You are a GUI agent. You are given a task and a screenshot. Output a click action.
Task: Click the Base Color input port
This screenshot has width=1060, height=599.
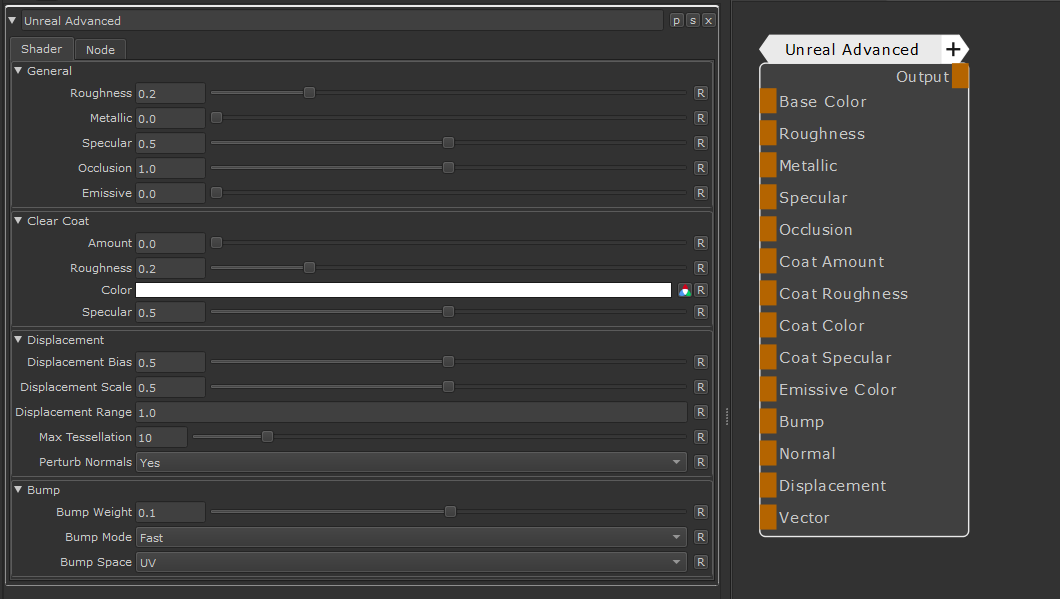point(768,101)
